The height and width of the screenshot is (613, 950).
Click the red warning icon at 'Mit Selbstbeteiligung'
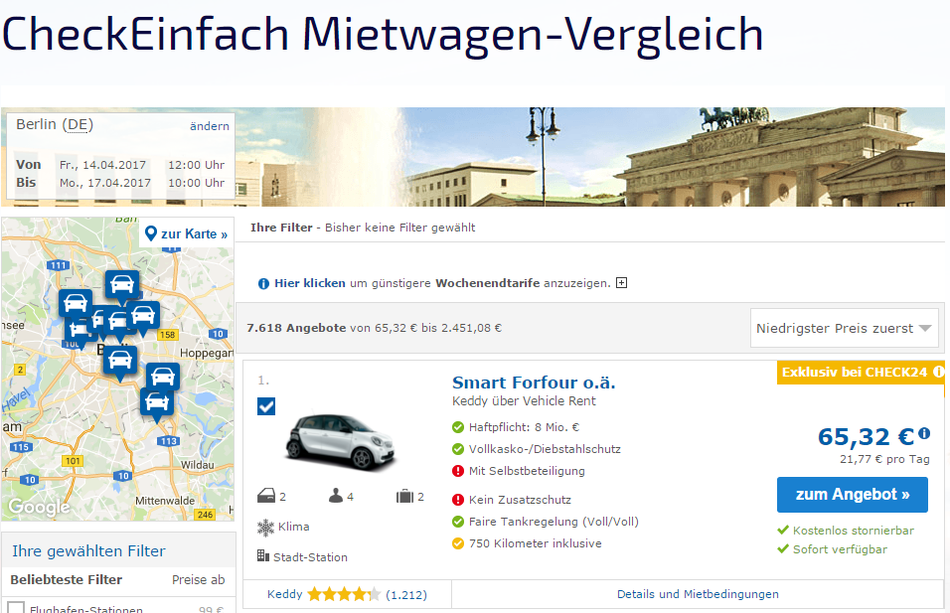pos(458,471)
